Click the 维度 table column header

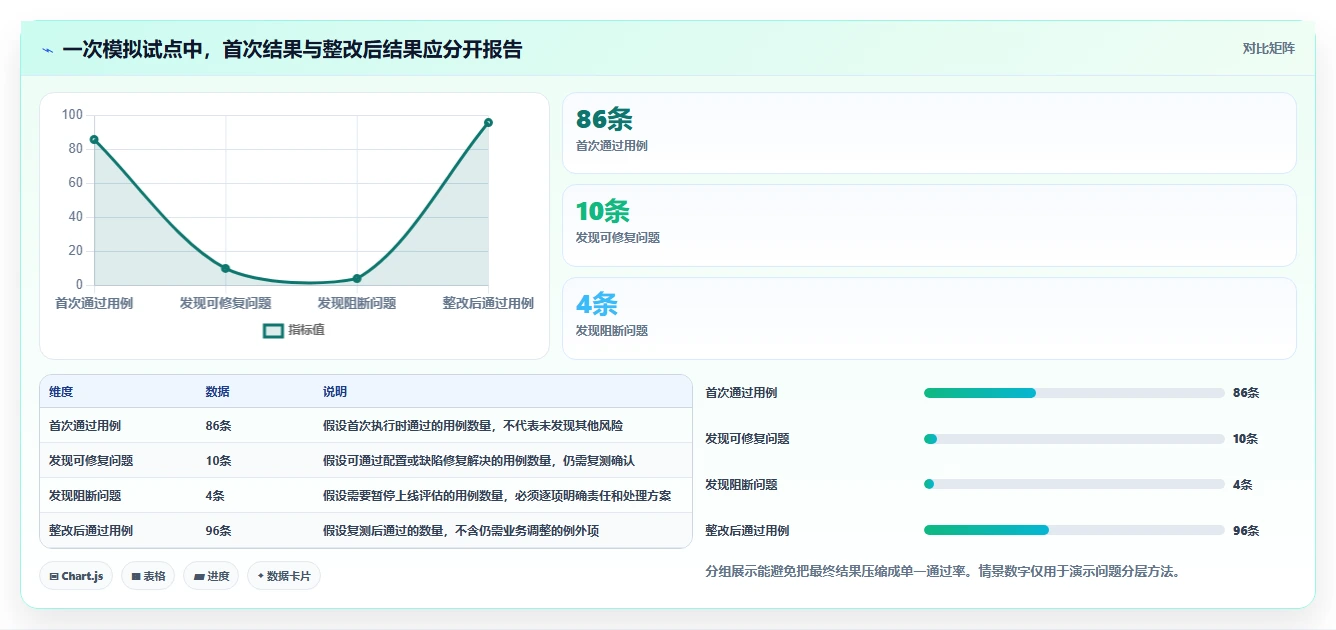coord(61,392)
